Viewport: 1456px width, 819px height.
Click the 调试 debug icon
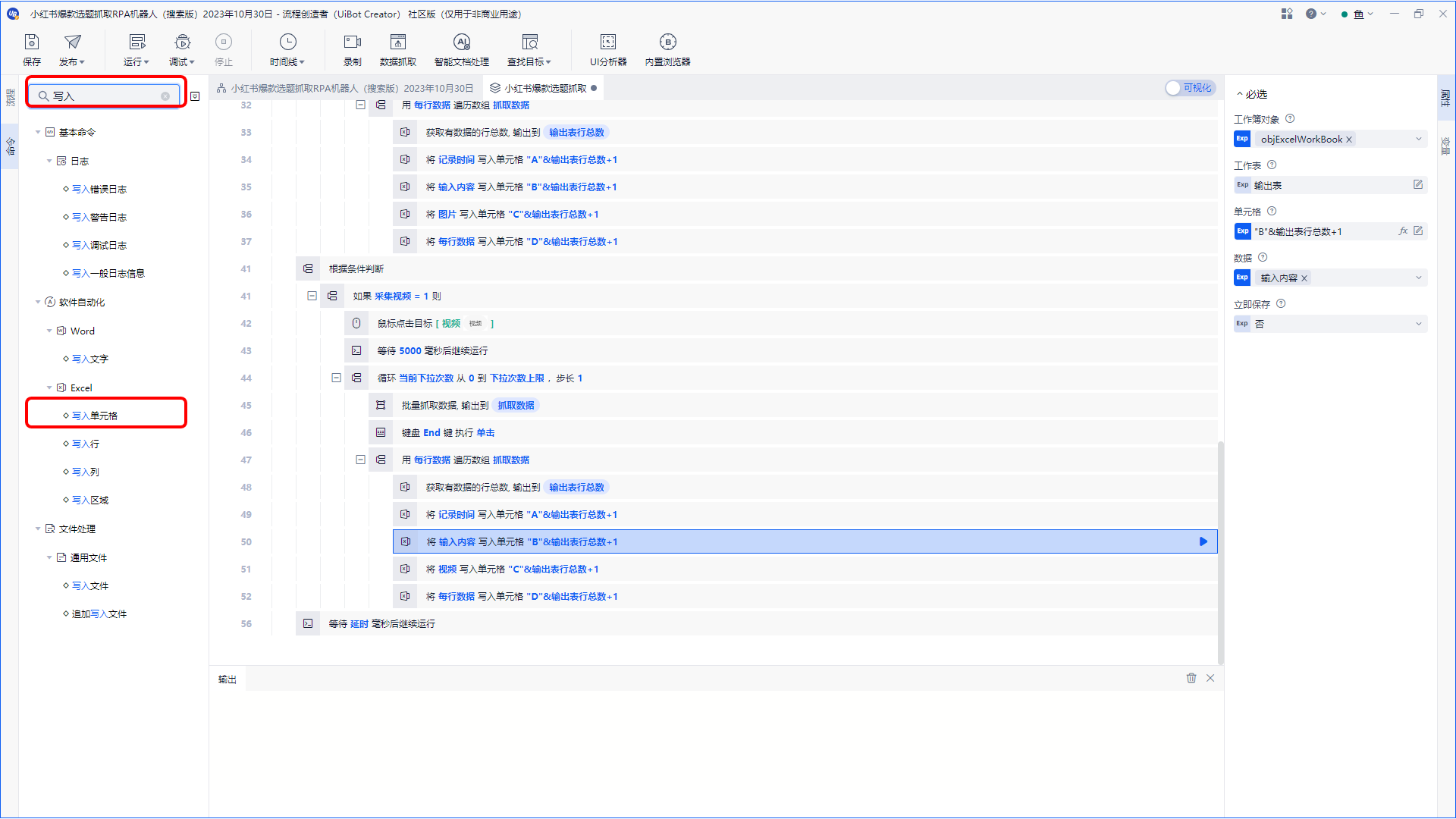[x=182, y=42]
